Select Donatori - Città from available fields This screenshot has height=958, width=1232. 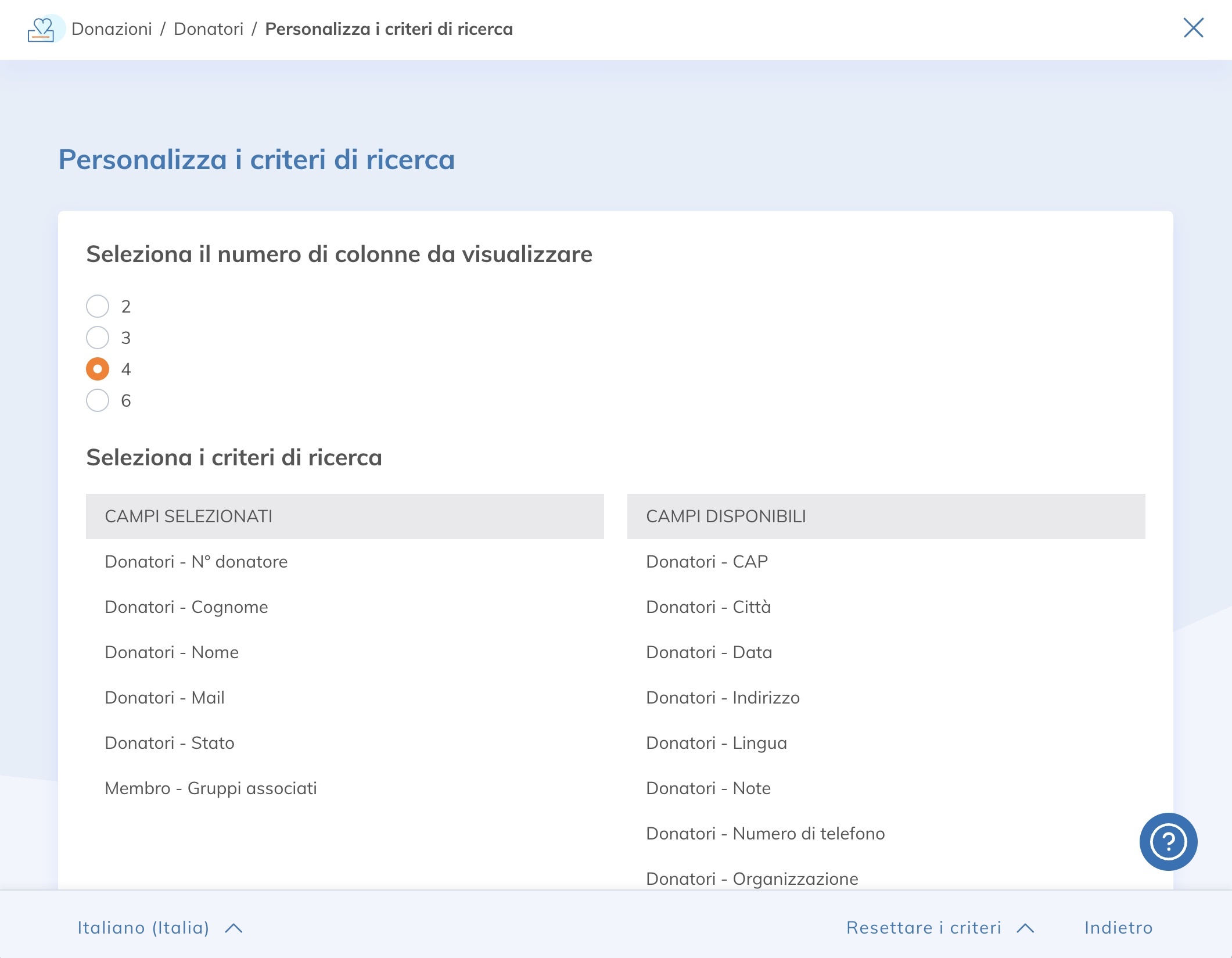709,607
